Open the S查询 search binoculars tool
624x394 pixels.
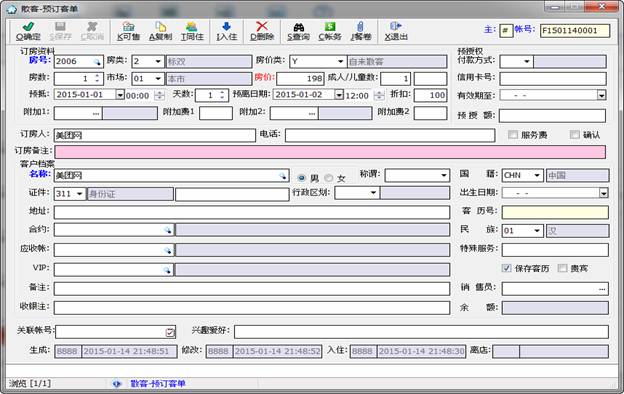(x=298, y=31)
